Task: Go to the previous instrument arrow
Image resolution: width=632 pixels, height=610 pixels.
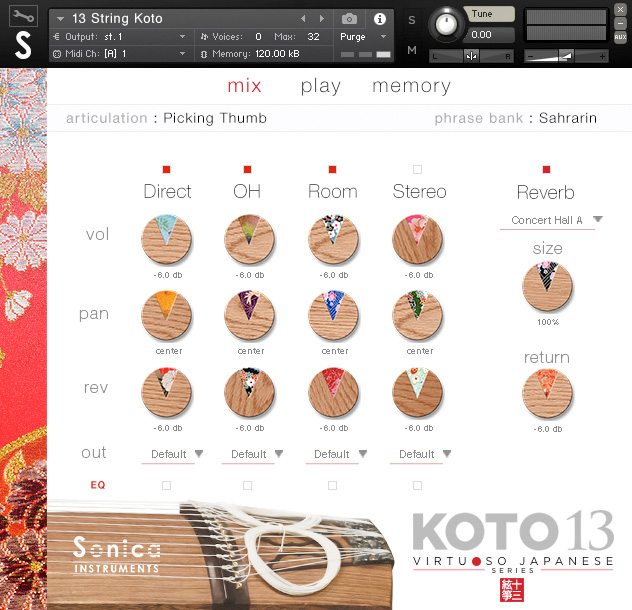Action: coord(303,19)
